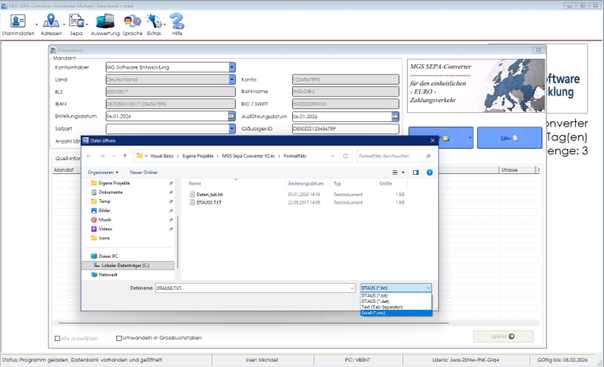
Task: Expand the Kontoinhaber dropdown
Action: tap(232, 67)
